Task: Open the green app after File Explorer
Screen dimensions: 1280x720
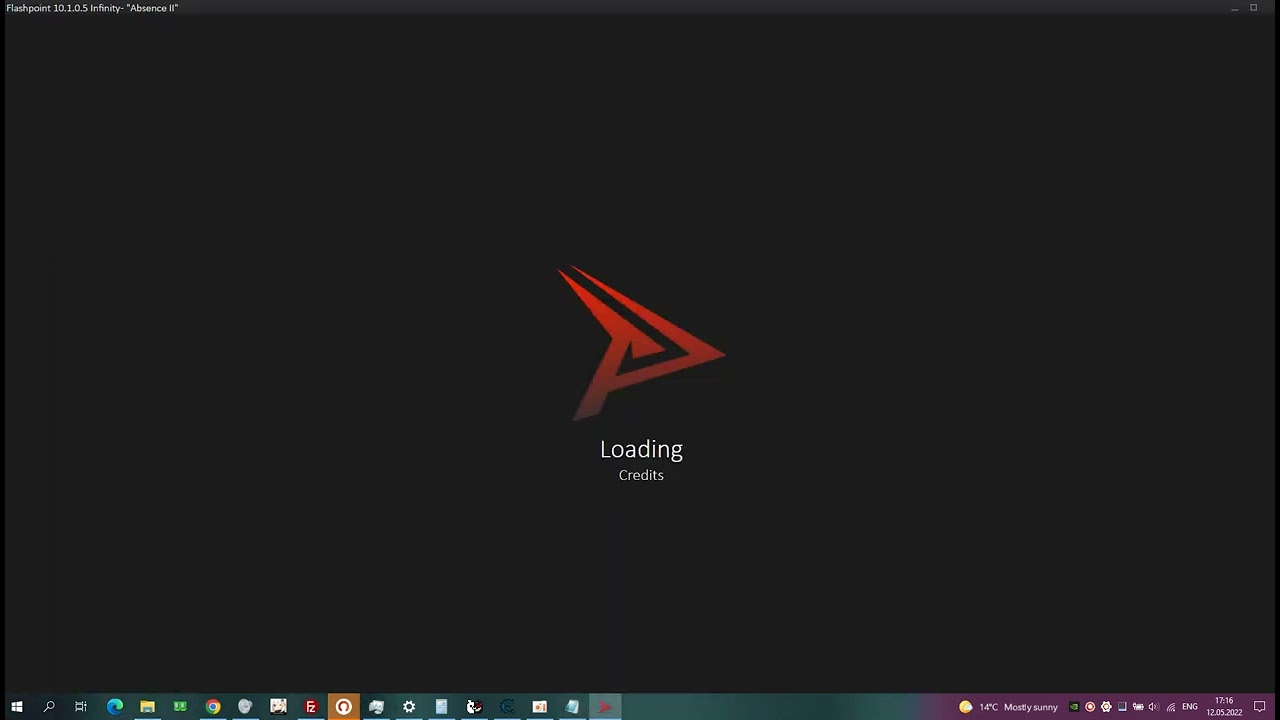Action: tap(180, 707)
